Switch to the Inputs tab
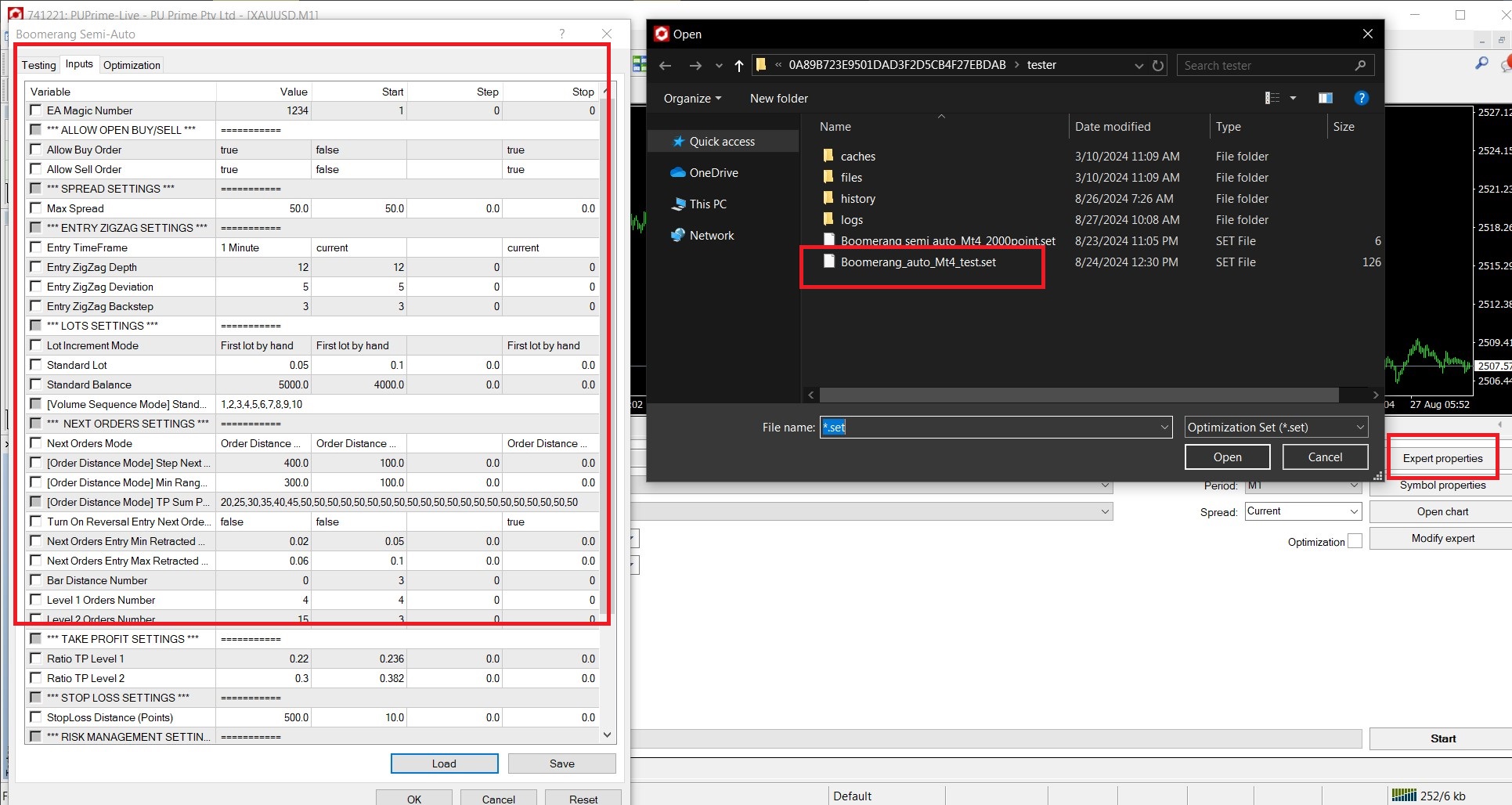1512x805 pixels. click(79, 64)
